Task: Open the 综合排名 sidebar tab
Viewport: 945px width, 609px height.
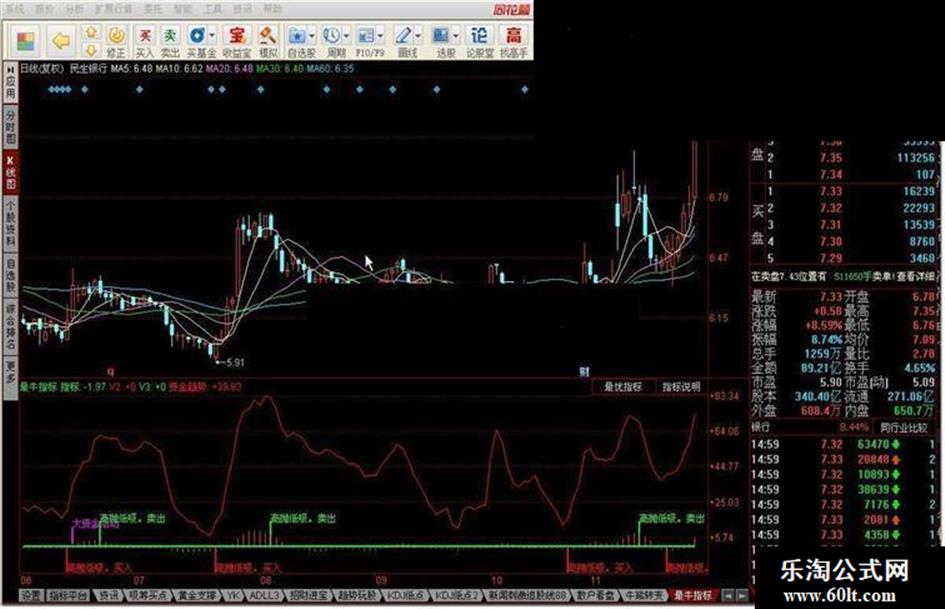Action: coord(10,327)
